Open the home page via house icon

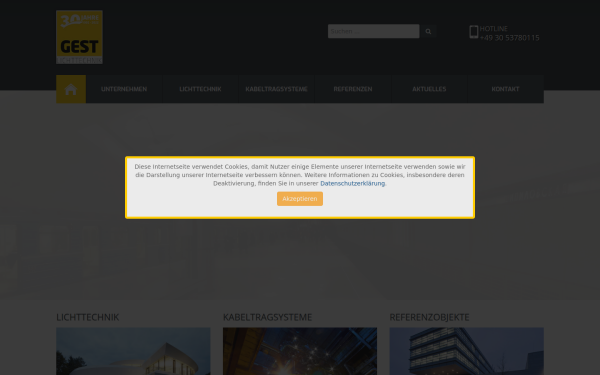[71, 89]
